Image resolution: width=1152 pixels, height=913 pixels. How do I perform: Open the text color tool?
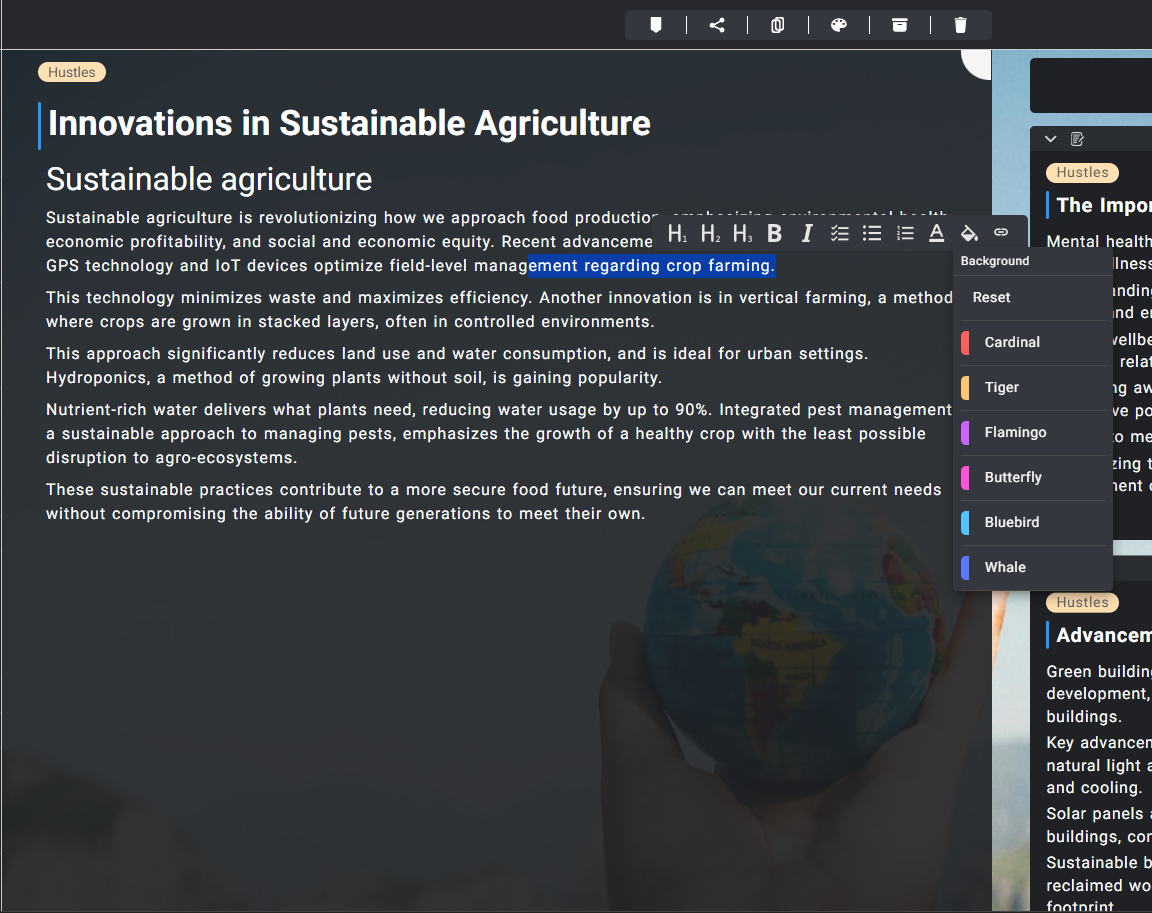coord(937,234)
